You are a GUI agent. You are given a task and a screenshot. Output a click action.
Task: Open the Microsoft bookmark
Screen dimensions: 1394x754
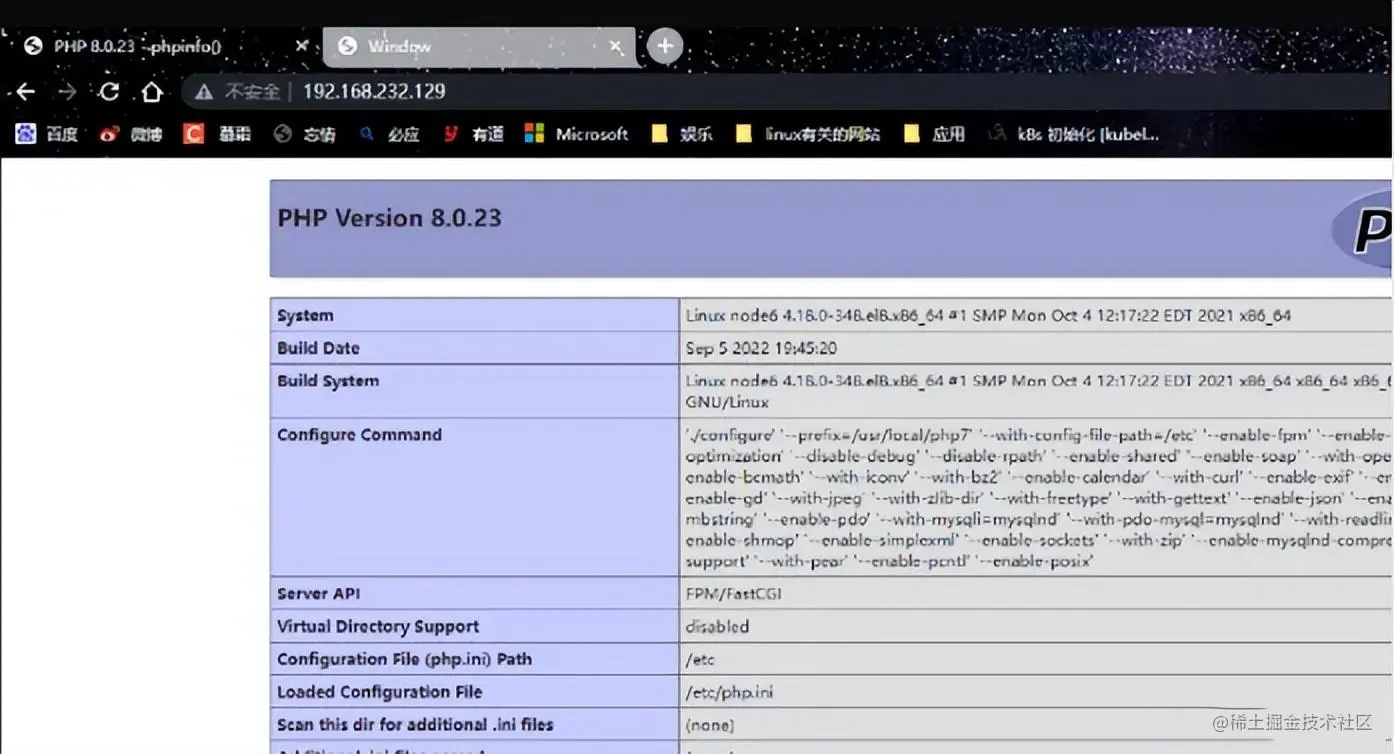(x=577, y=134)
